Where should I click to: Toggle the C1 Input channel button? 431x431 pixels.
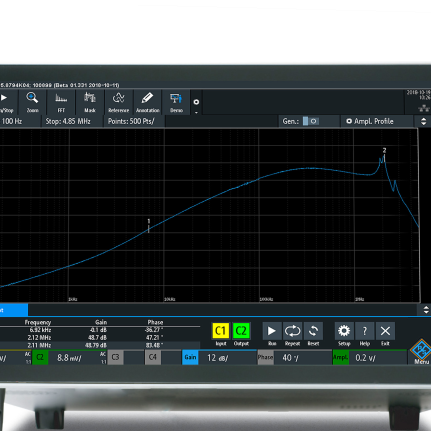pos(221,331)
